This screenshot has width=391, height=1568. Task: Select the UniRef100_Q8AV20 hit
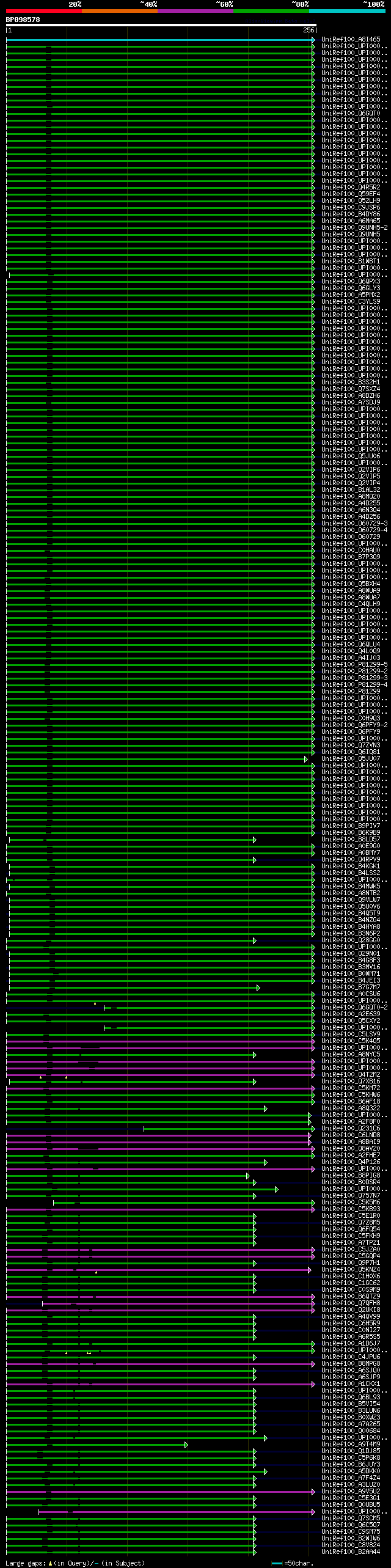click(351, 1149)
